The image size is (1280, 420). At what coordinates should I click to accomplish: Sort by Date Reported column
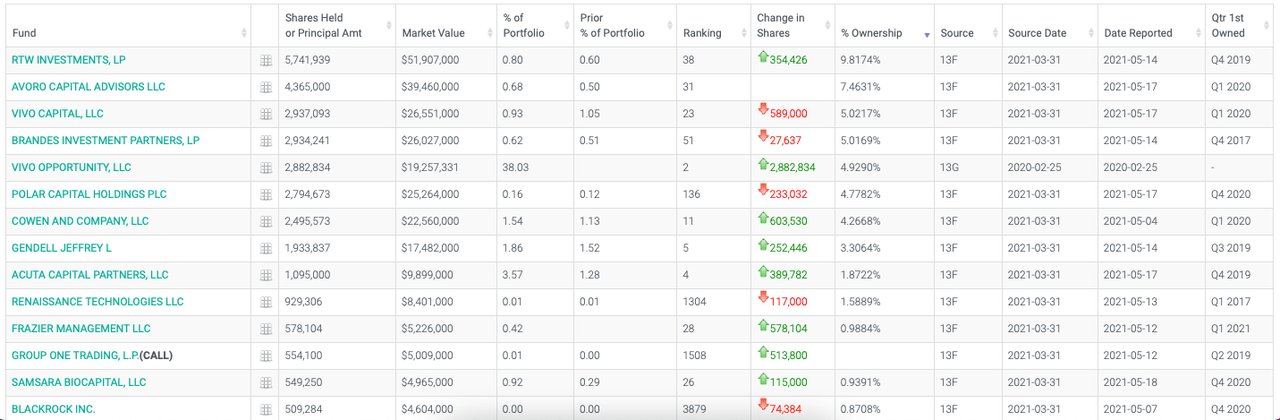coord(1151,26)
